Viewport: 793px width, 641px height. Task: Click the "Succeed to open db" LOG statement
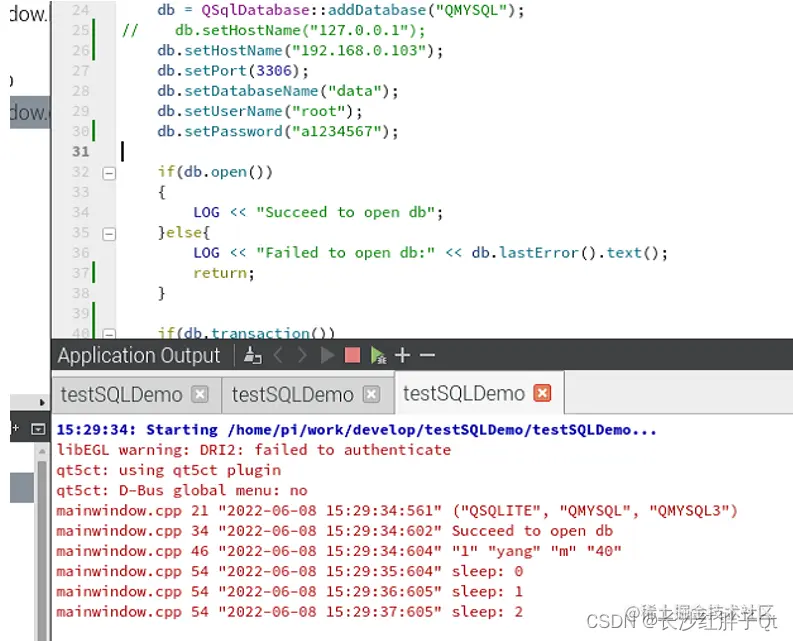pyautogui.click(x=318, y=212)
